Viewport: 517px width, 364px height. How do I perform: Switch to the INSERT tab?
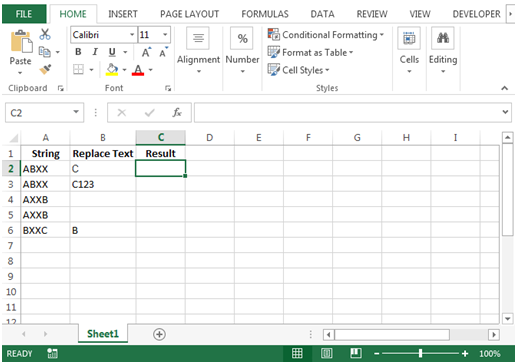pyautogui.click(x=123, y=14)
